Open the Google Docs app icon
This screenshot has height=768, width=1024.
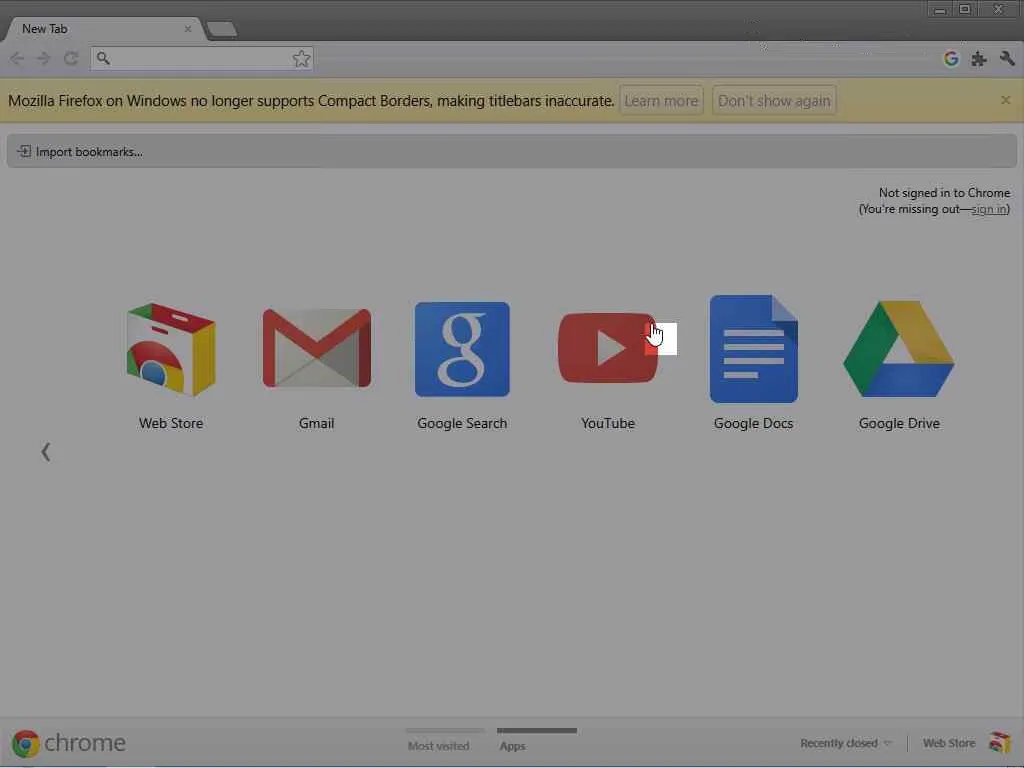[754, 349]
